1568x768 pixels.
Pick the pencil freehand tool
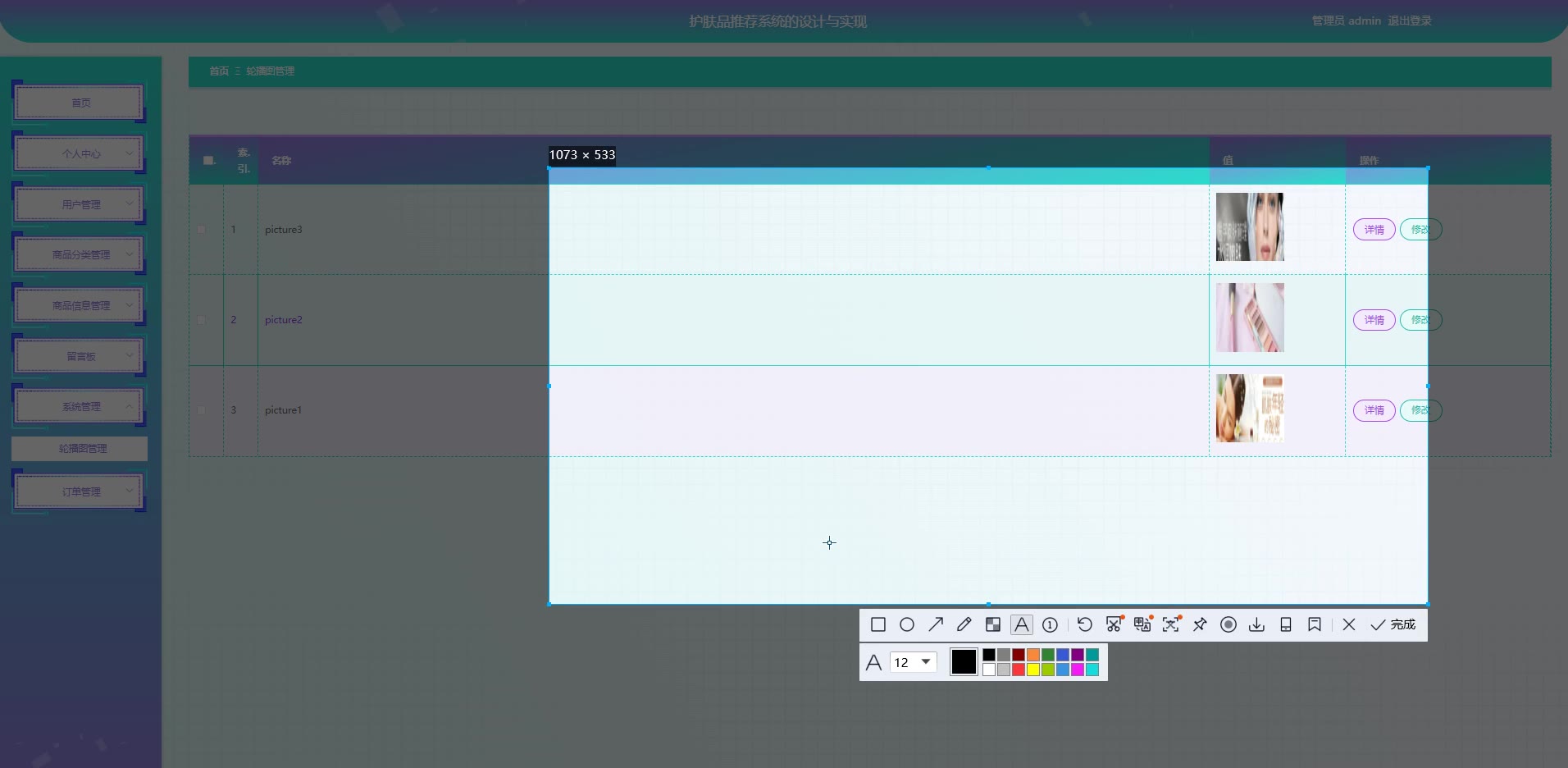pos(964,624)
